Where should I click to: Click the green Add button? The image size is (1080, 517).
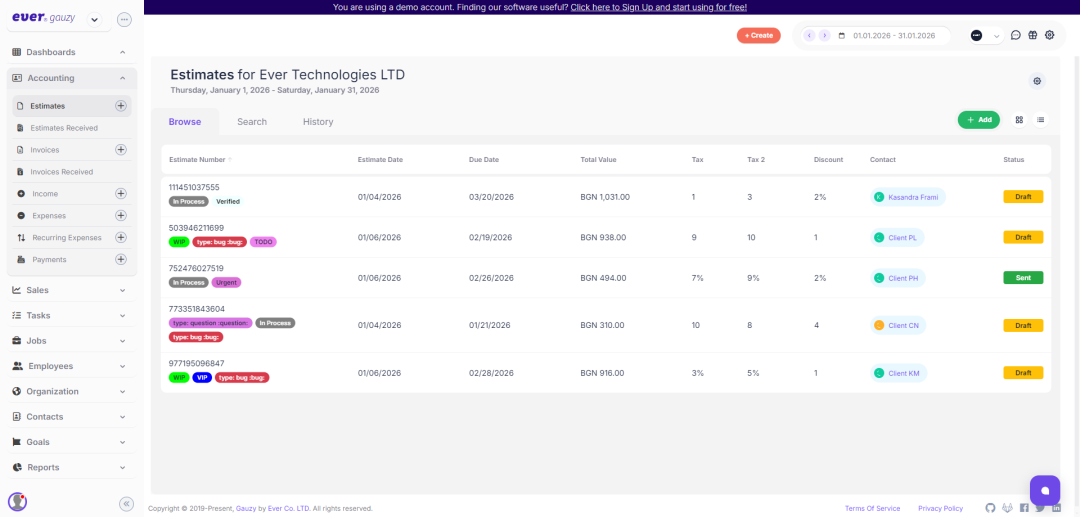(978, 120)
